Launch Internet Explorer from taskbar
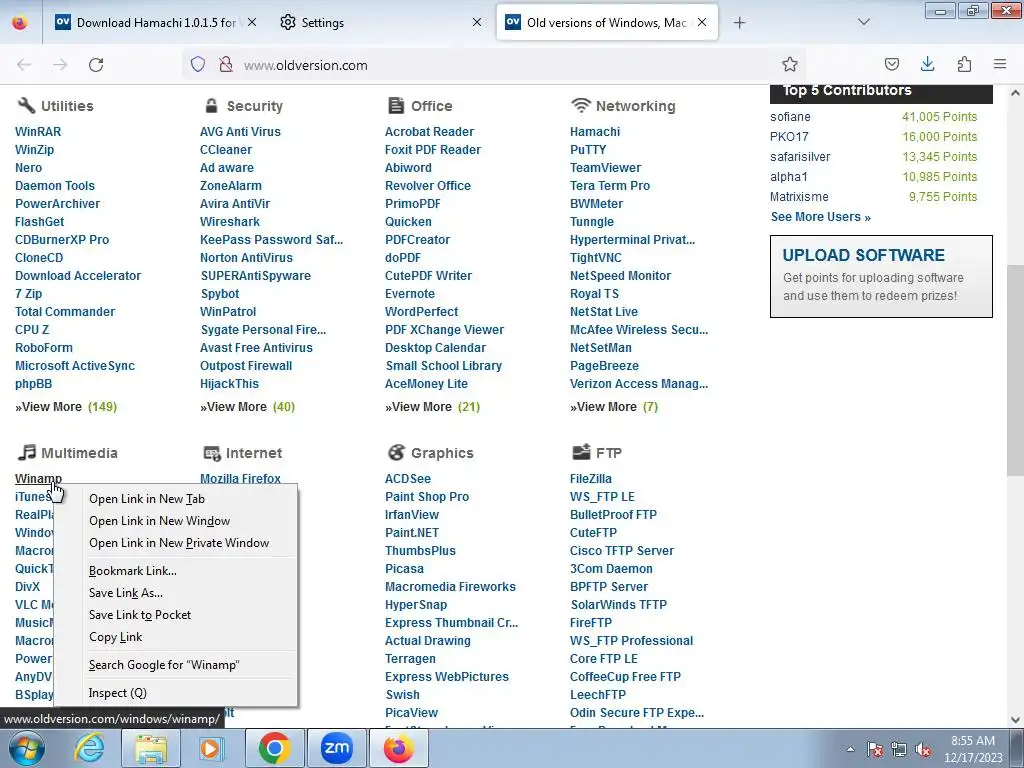 point(89,748)
